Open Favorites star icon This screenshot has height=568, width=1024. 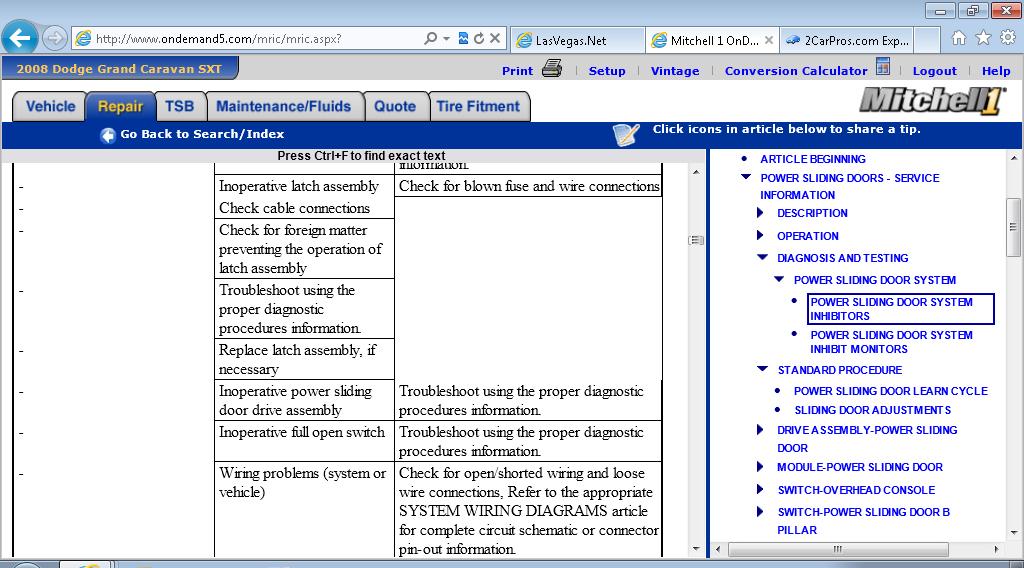(x=983, y=38)
